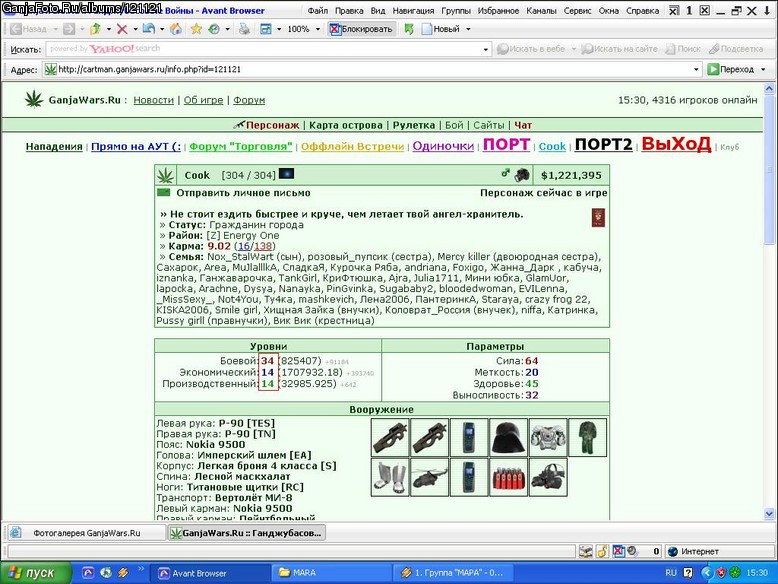Click the red X Stop toolbar icon
This screenshot has height=584, width=778.
tap(122, 29)
